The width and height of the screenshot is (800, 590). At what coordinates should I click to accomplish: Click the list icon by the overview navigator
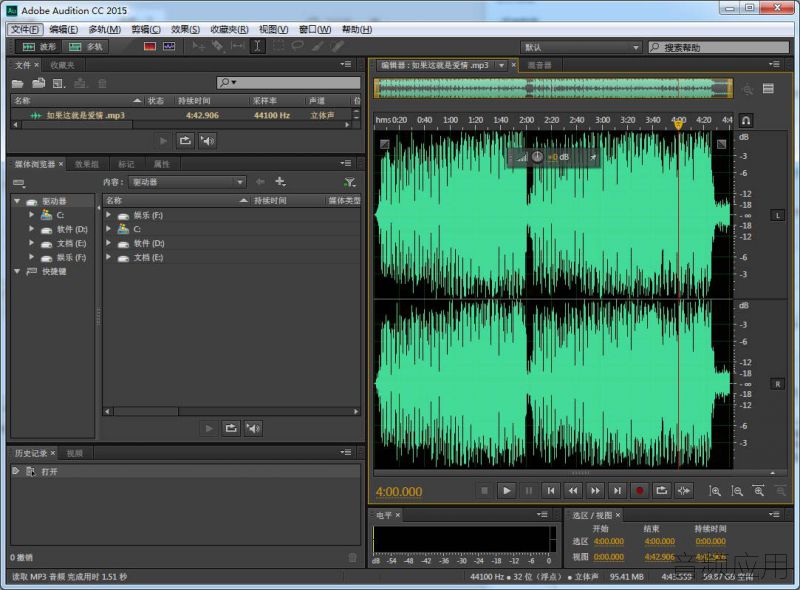(768, 89)
